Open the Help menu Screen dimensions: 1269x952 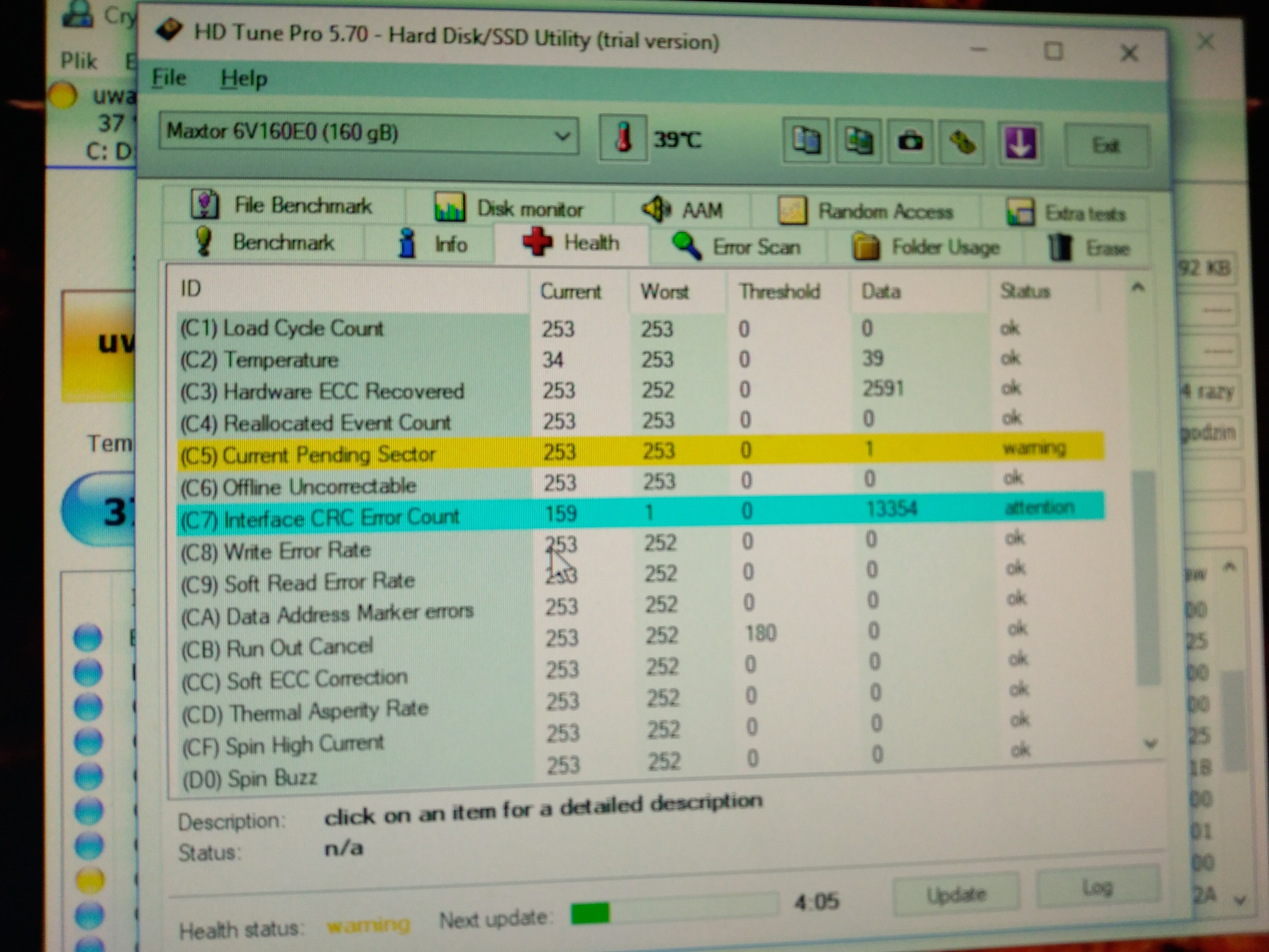[x=244, y=79]
